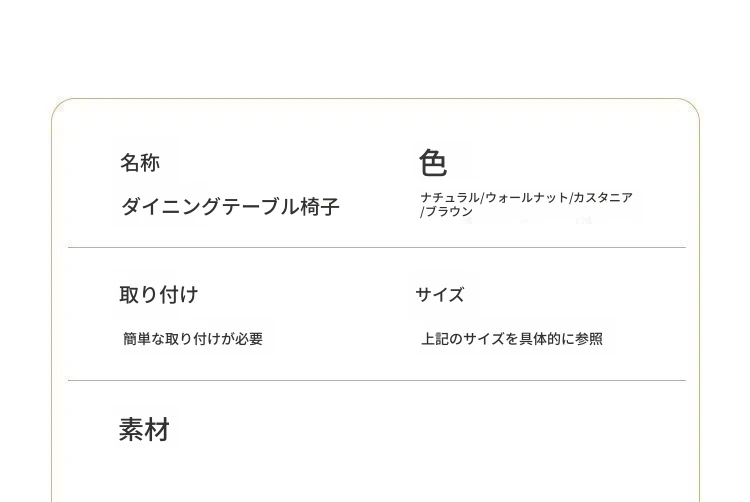This screenshot has width=750, height=502.
Task: Choose the ブラウン color text
Action: coord(449,212)
